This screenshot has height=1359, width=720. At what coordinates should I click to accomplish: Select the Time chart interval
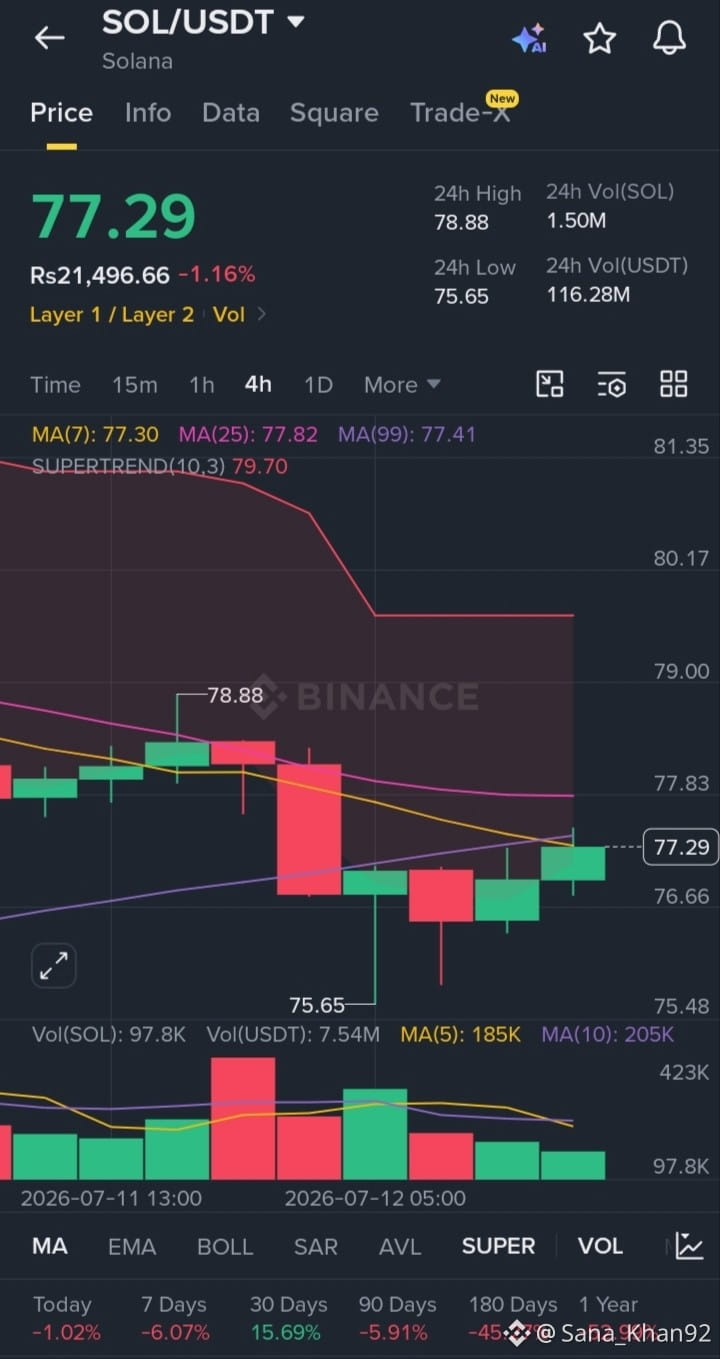(55, 385)
